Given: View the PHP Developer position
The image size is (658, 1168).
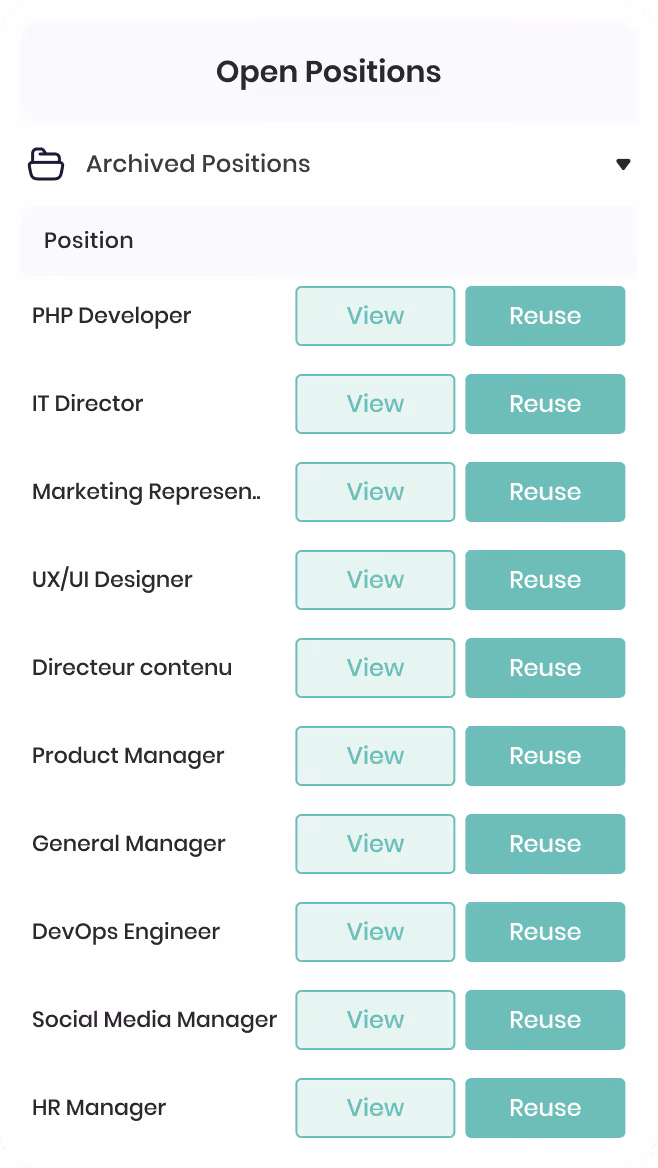Looking at the screenshot, I should 375,316.
